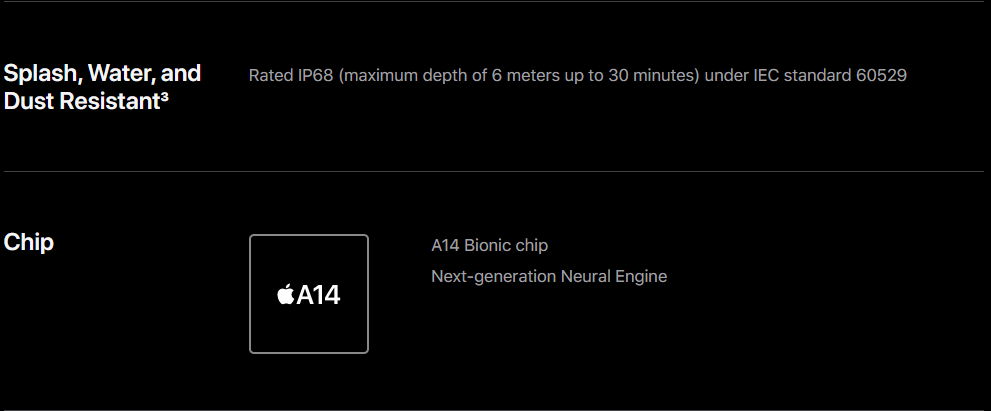Viewport: 991px width, 411px height.
Task: Select the Chip section heading
Action: pos(28,242)
